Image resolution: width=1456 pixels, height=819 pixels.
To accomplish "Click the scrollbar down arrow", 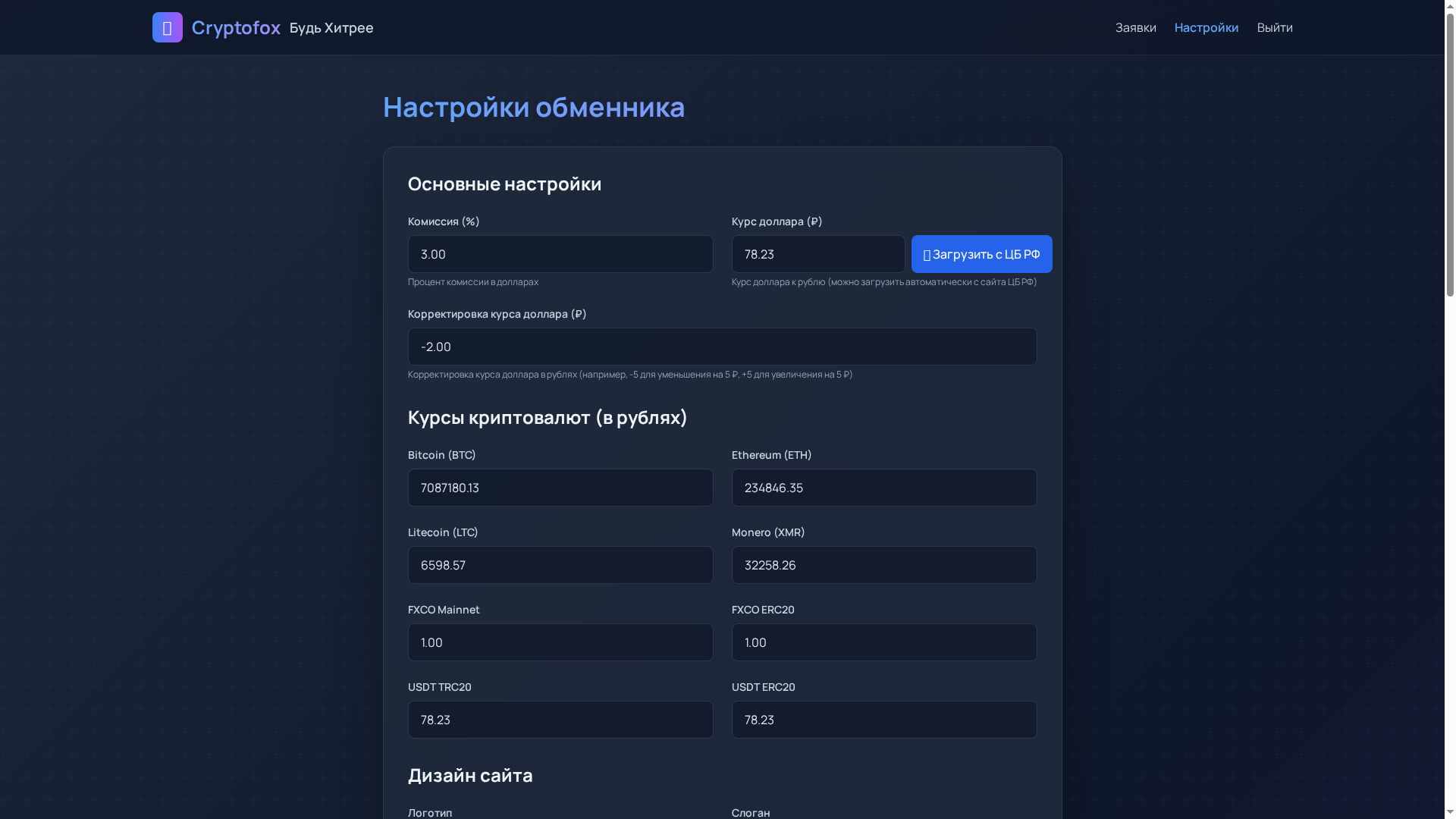I will tap(1449, 812).
